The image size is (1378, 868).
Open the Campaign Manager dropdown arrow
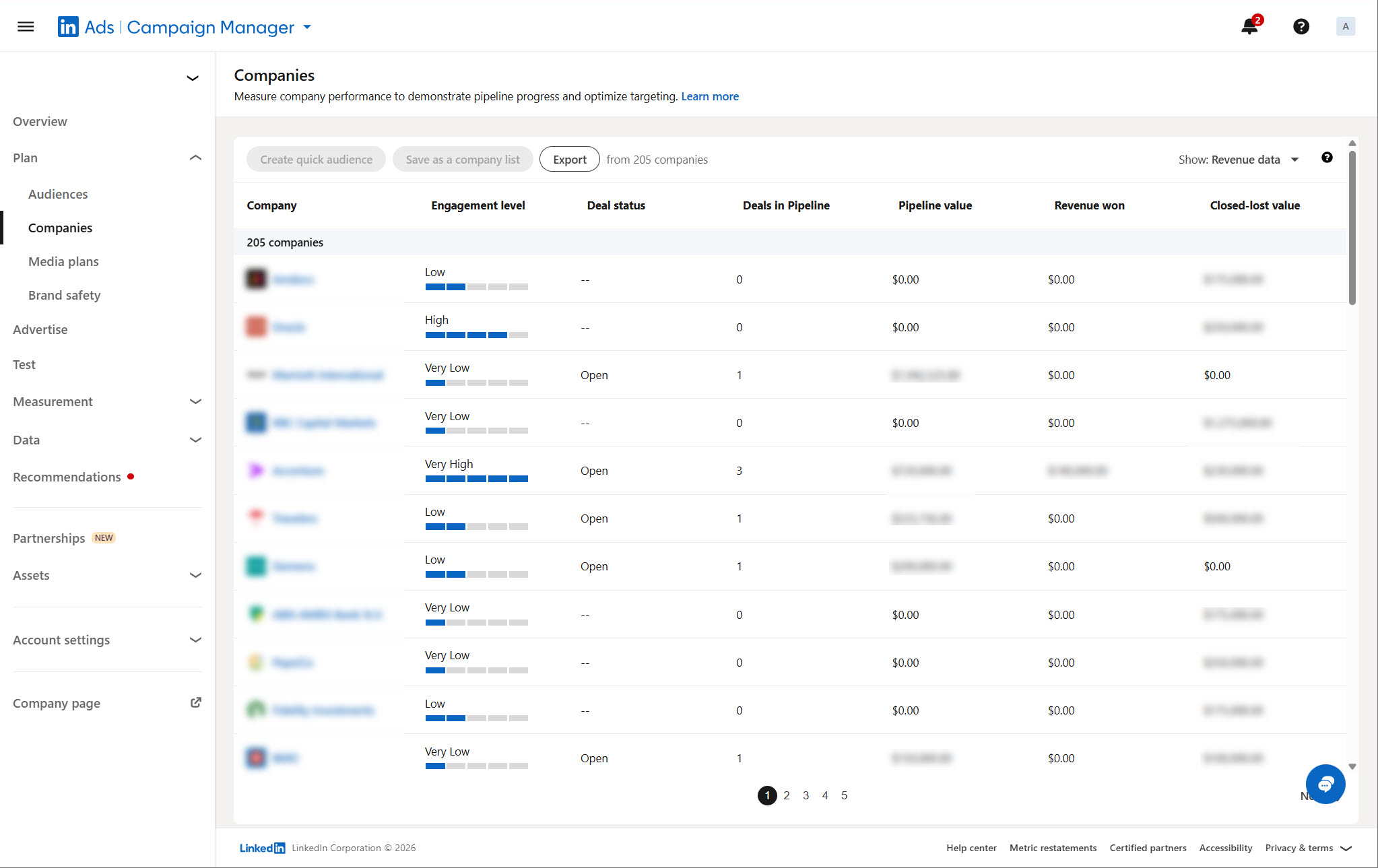[x=307, y=27]
